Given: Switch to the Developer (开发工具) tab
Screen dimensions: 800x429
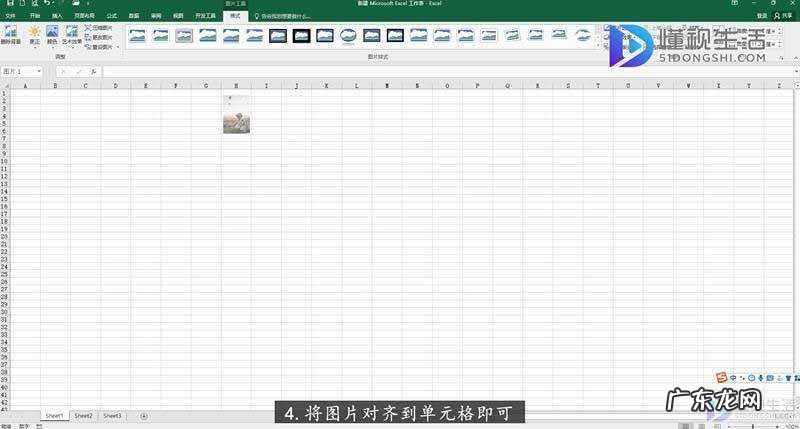Looking at the screenshot, I should tap(206, 16).
